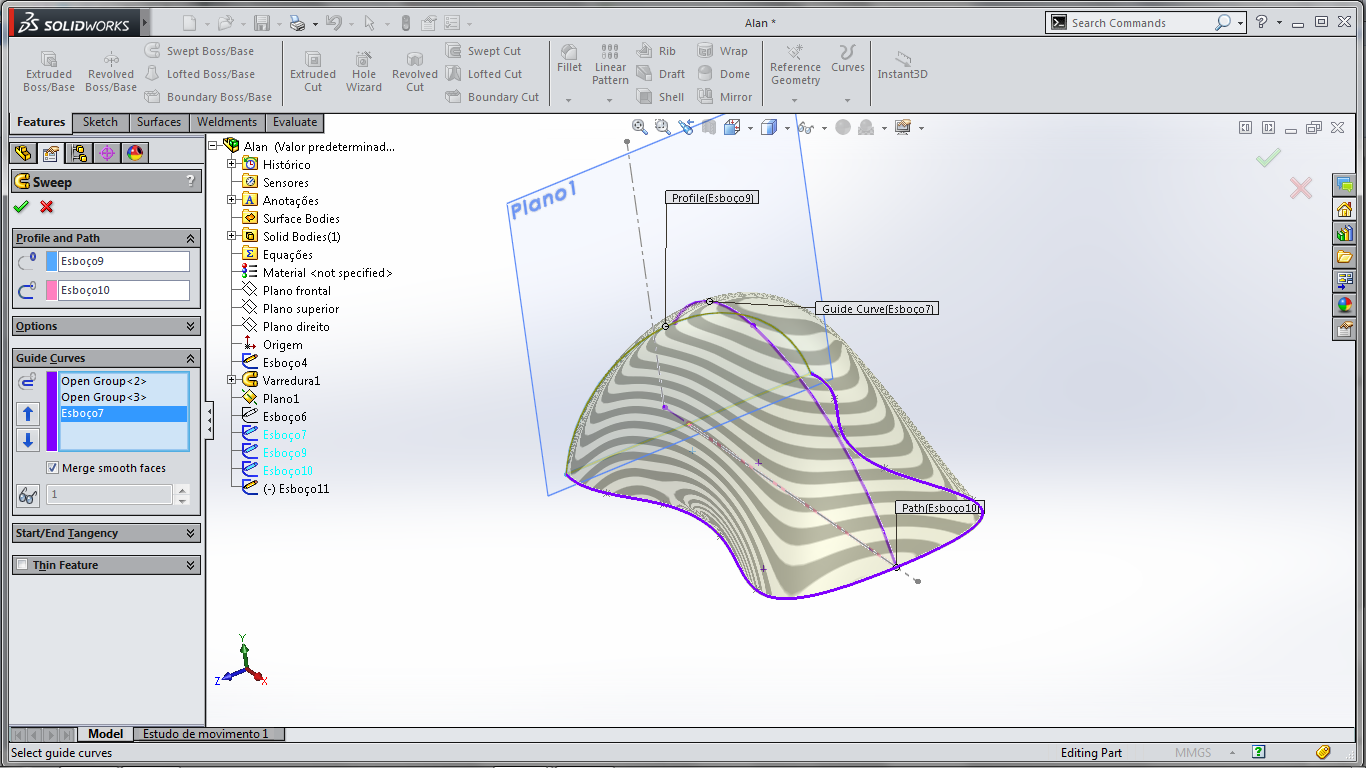
Task: Switch to the Surfaces tab
Action: (x=159, y=122)
